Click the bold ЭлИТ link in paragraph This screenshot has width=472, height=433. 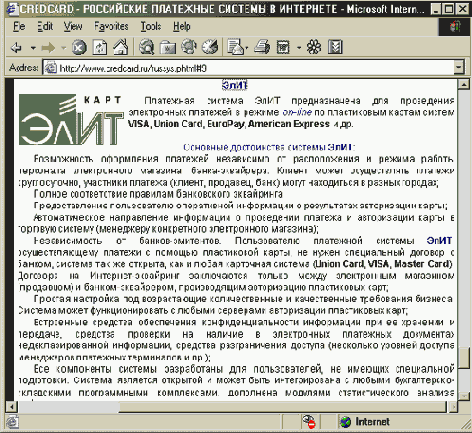[x=439, y=240]
